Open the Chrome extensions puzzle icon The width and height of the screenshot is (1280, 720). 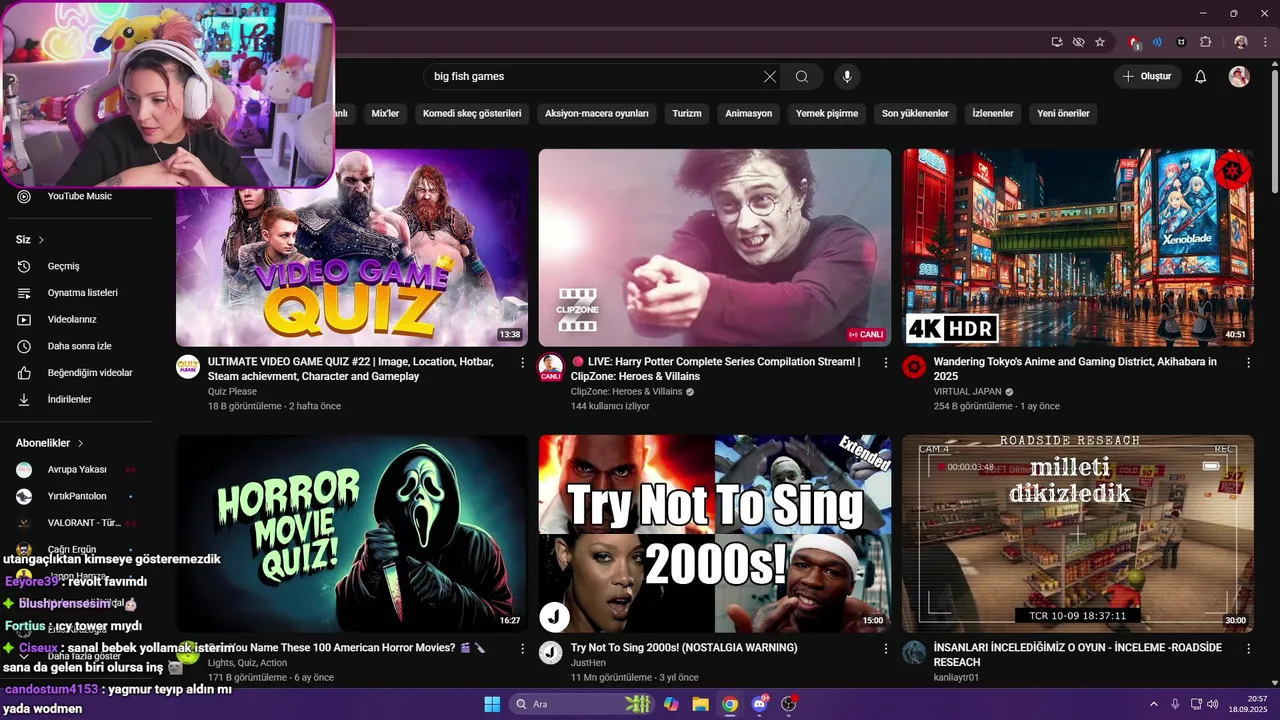(1205, 42)
